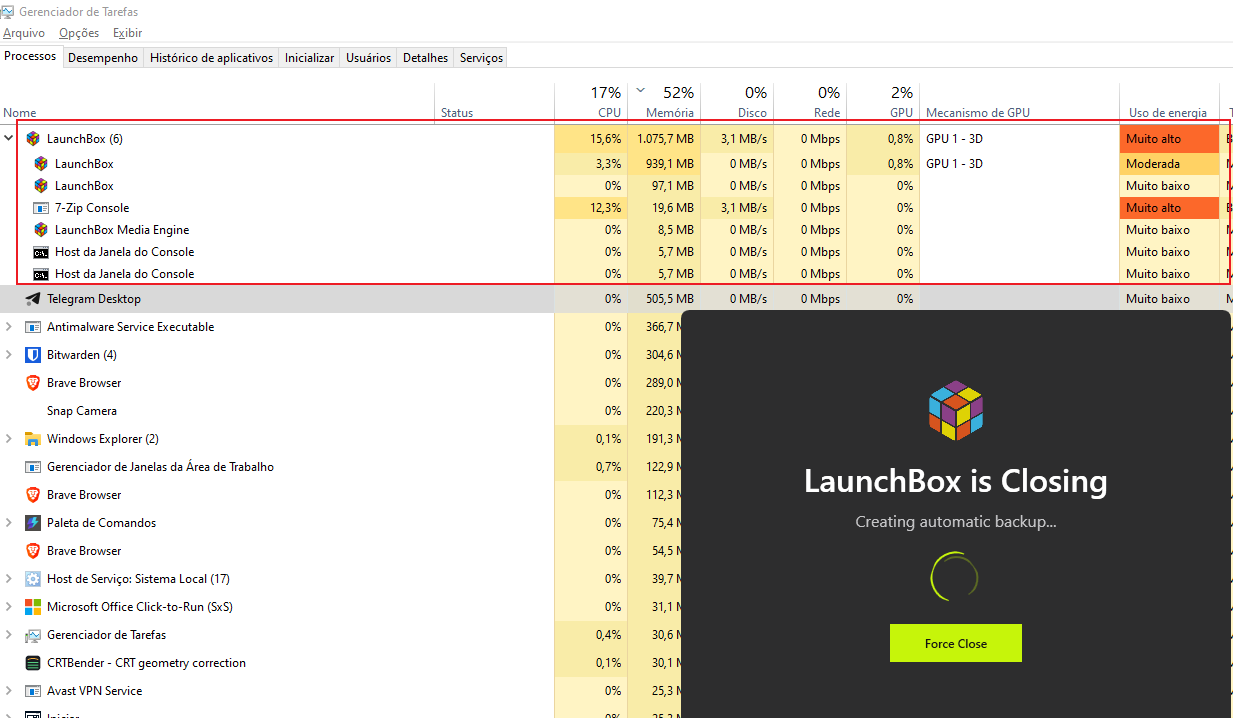
Task: Click the LaunchBox cube logo in closing dialog
Action: coord(956,410)
